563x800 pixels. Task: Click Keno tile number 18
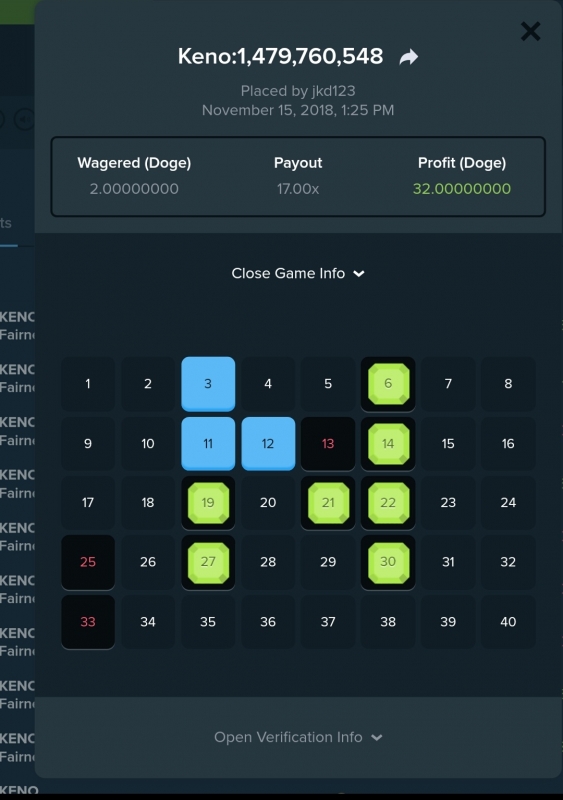148,503
